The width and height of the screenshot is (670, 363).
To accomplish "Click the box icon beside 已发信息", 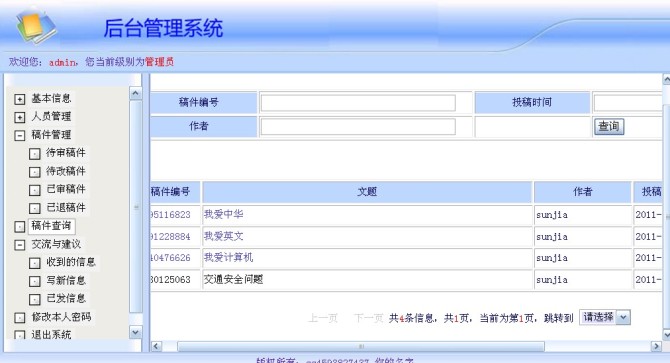I will tap(35, 299).
